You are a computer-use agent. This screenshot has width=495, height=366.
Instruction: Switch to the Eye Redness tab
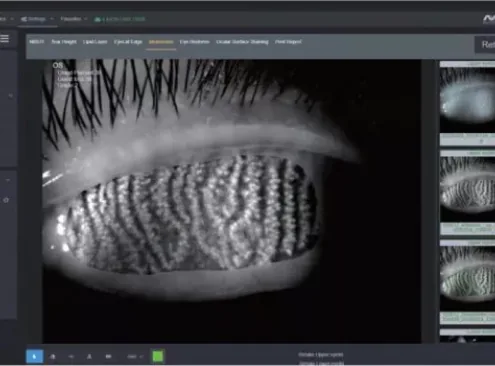(195, 42)
